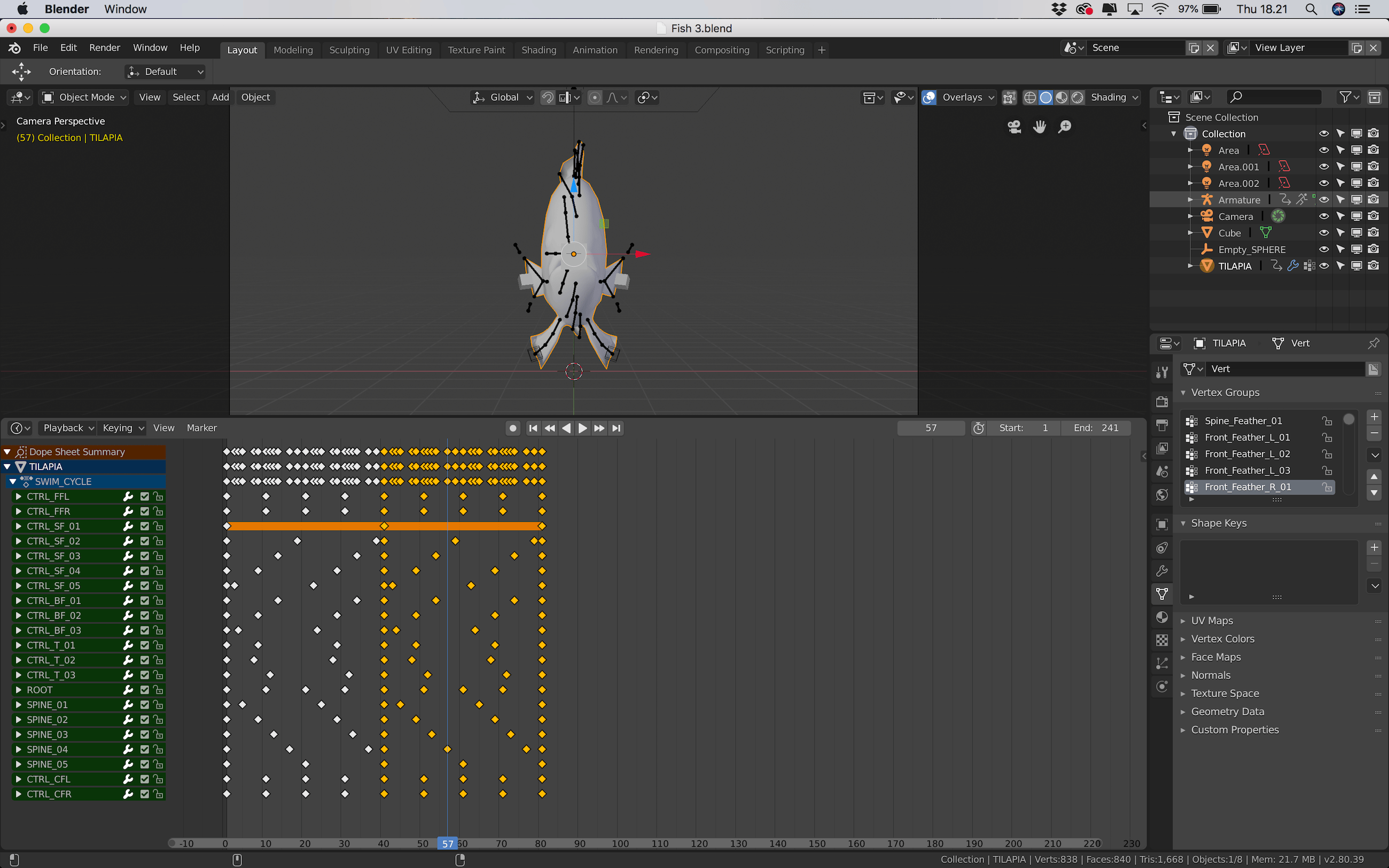
Task: Click the auto keying record button
Action: point(513,428)
